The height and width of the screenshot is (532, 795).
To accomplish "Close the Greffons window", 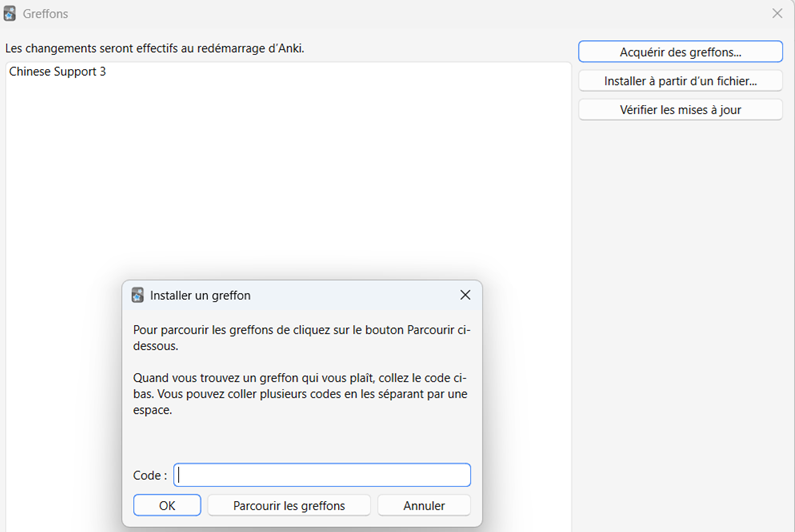I will 777,14.
